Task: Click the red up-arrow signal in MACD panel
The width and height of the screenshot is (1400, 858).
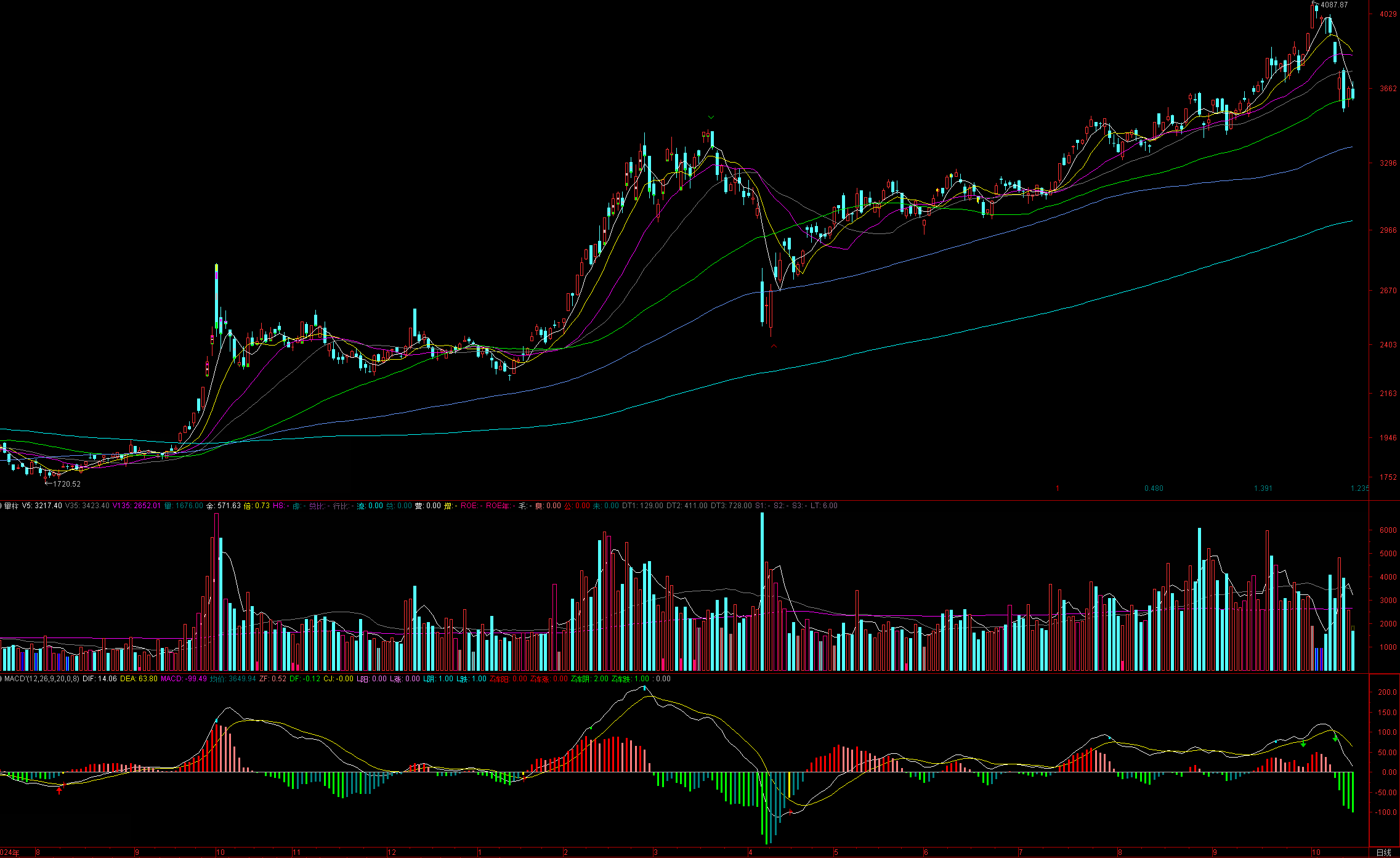Action: tap(59, 790)
